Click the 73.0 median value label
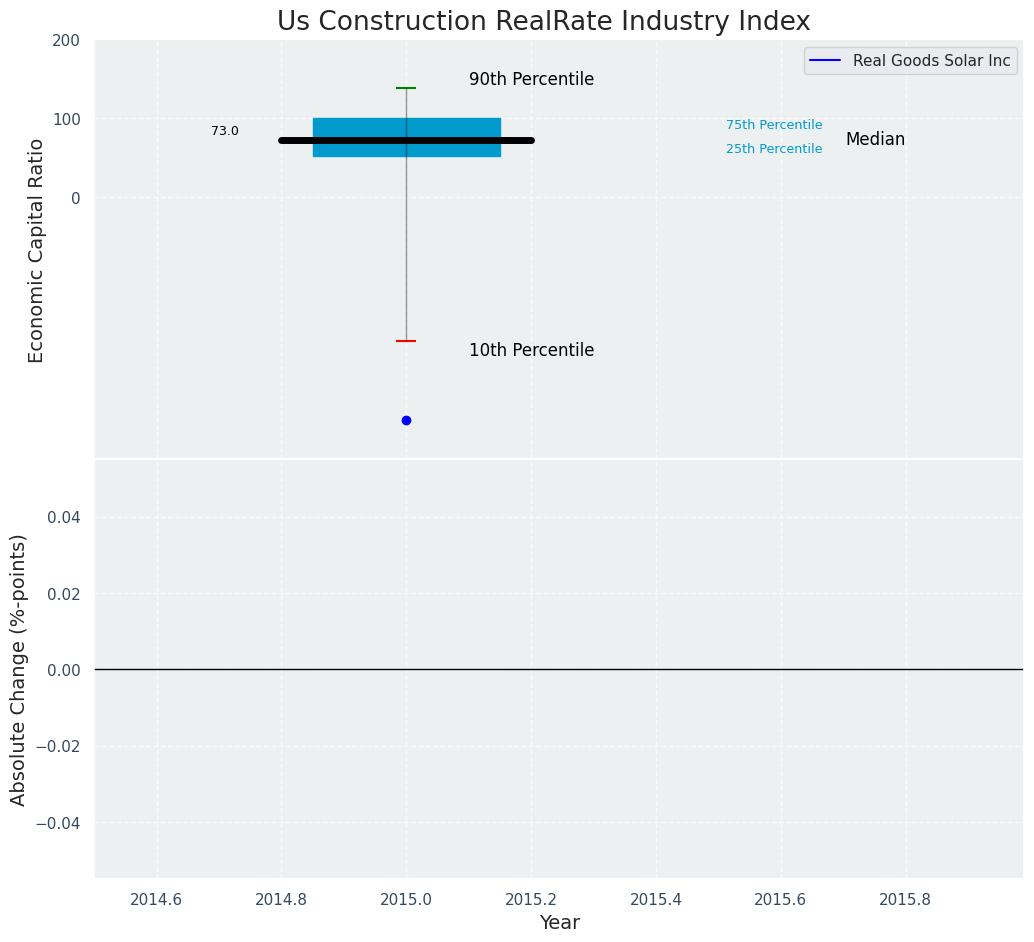 [x=225, y=131]
